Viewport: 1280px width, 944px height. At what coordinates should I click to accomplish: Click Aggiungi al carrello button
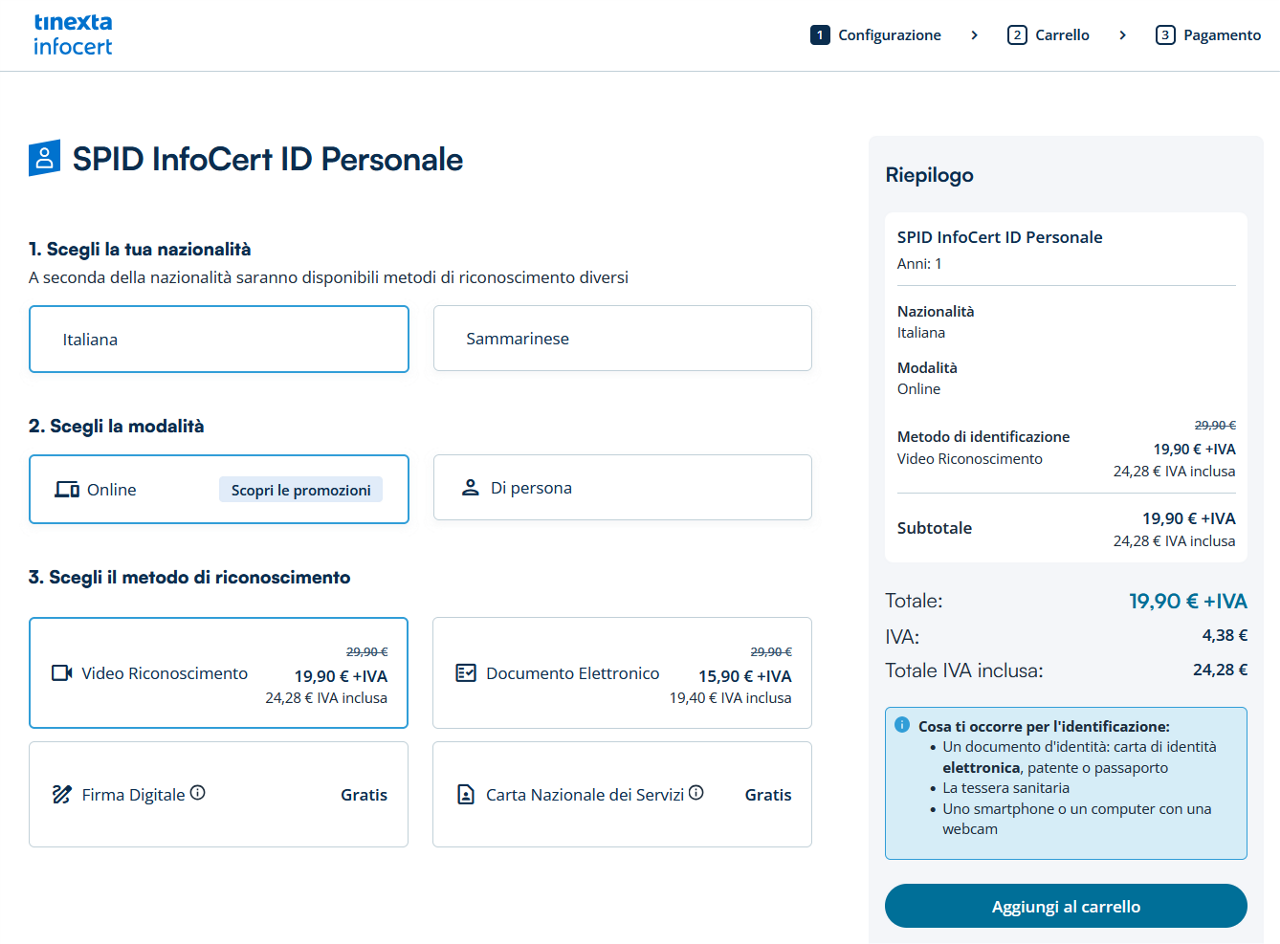[1066, 907]
